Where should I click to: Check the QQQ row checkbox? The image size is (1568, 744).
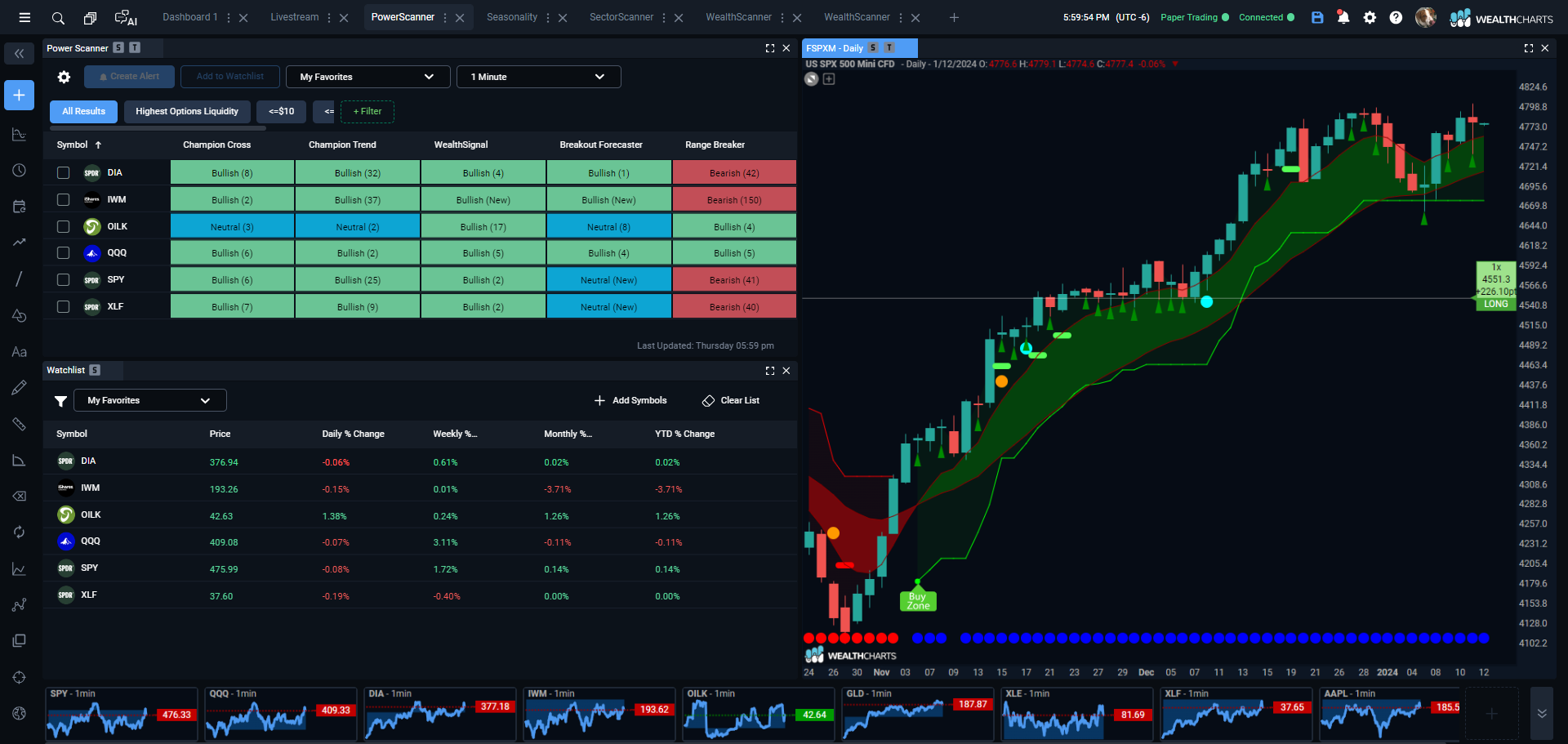(63, 253)
